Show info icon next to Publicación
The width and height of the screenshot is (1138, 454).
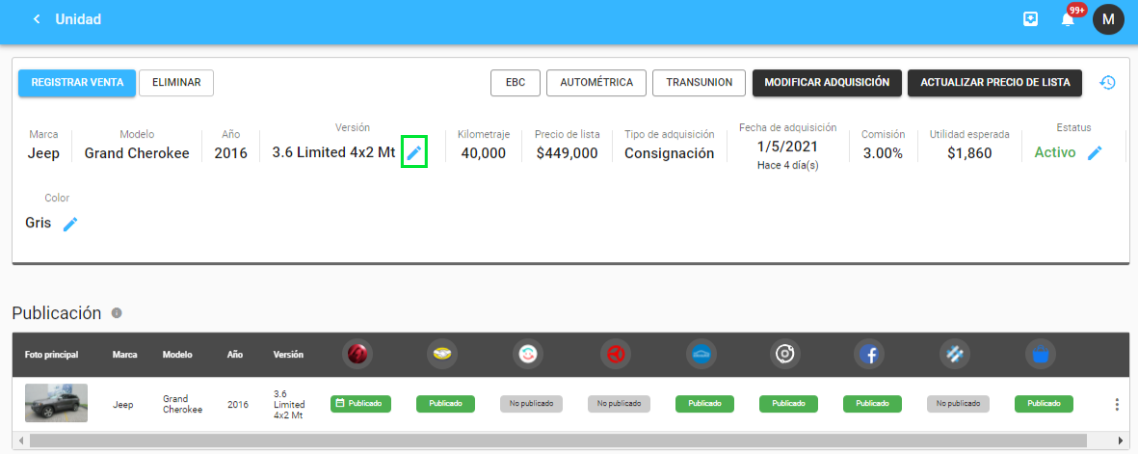click(116, 313)
